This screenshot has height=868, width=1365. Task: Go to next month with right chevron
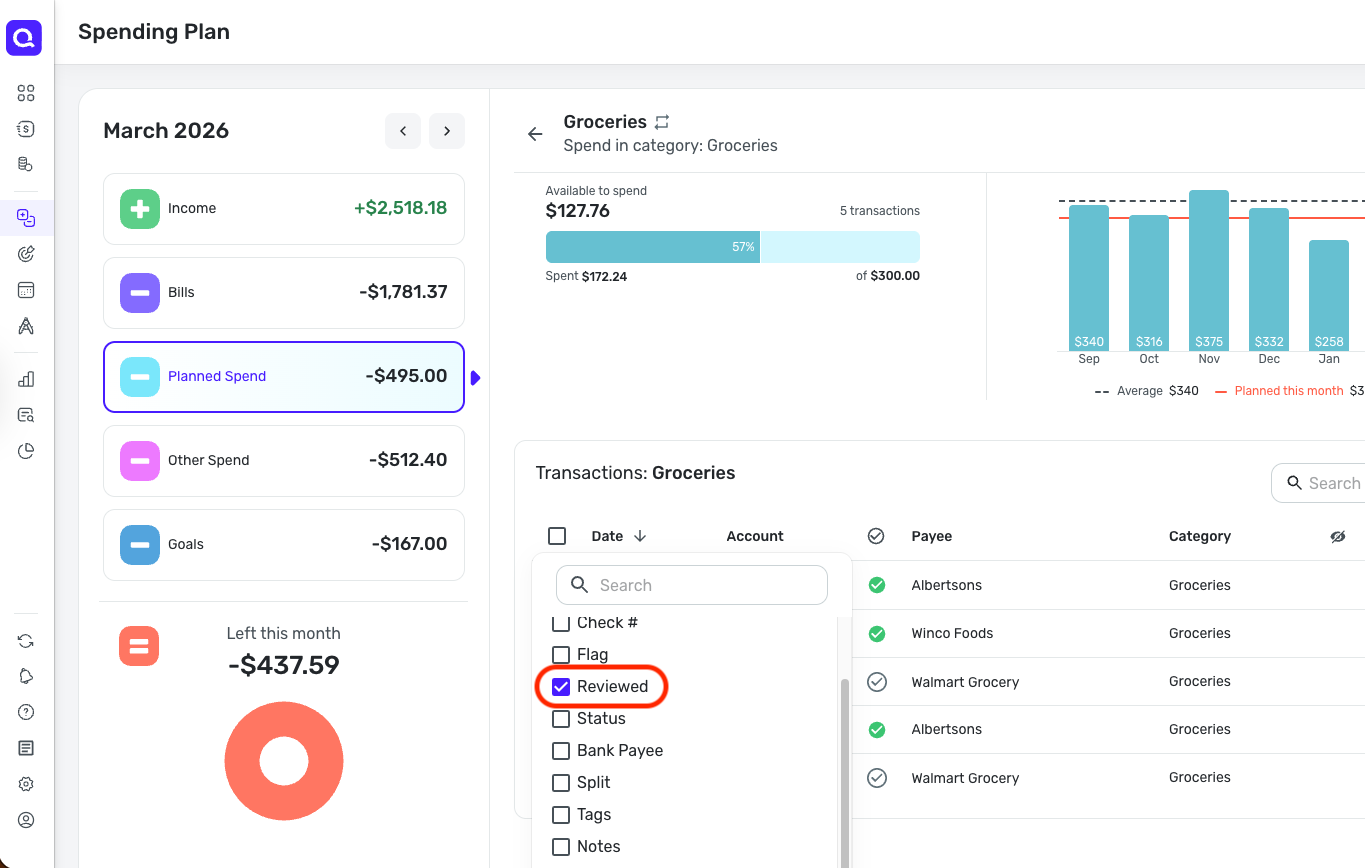tap(447, 131)
